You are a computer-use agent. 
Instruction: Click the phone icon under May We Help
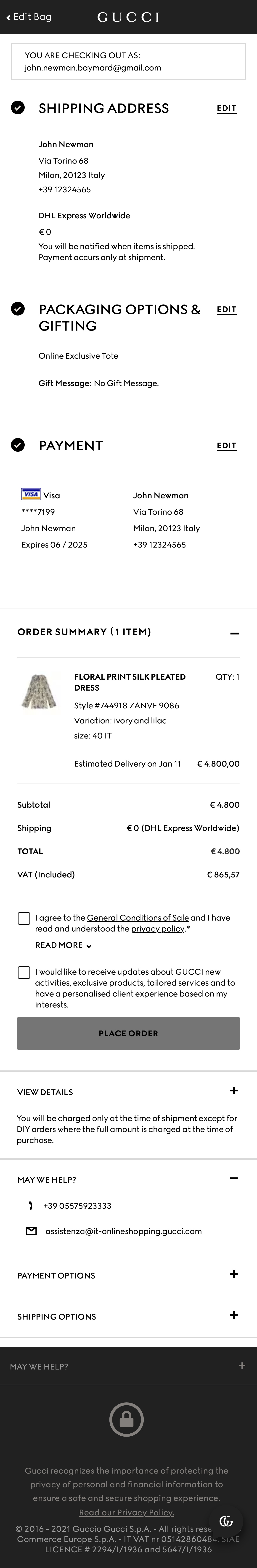coord(30,1205)
